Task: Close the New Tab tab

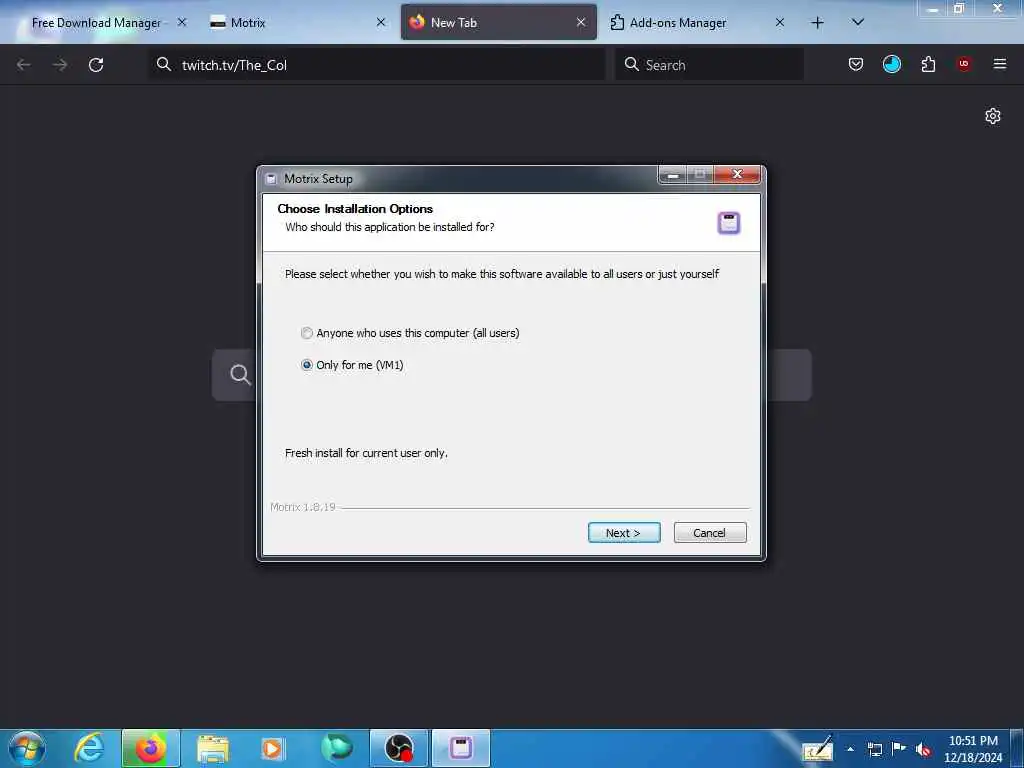Action: tap(581, 23)
